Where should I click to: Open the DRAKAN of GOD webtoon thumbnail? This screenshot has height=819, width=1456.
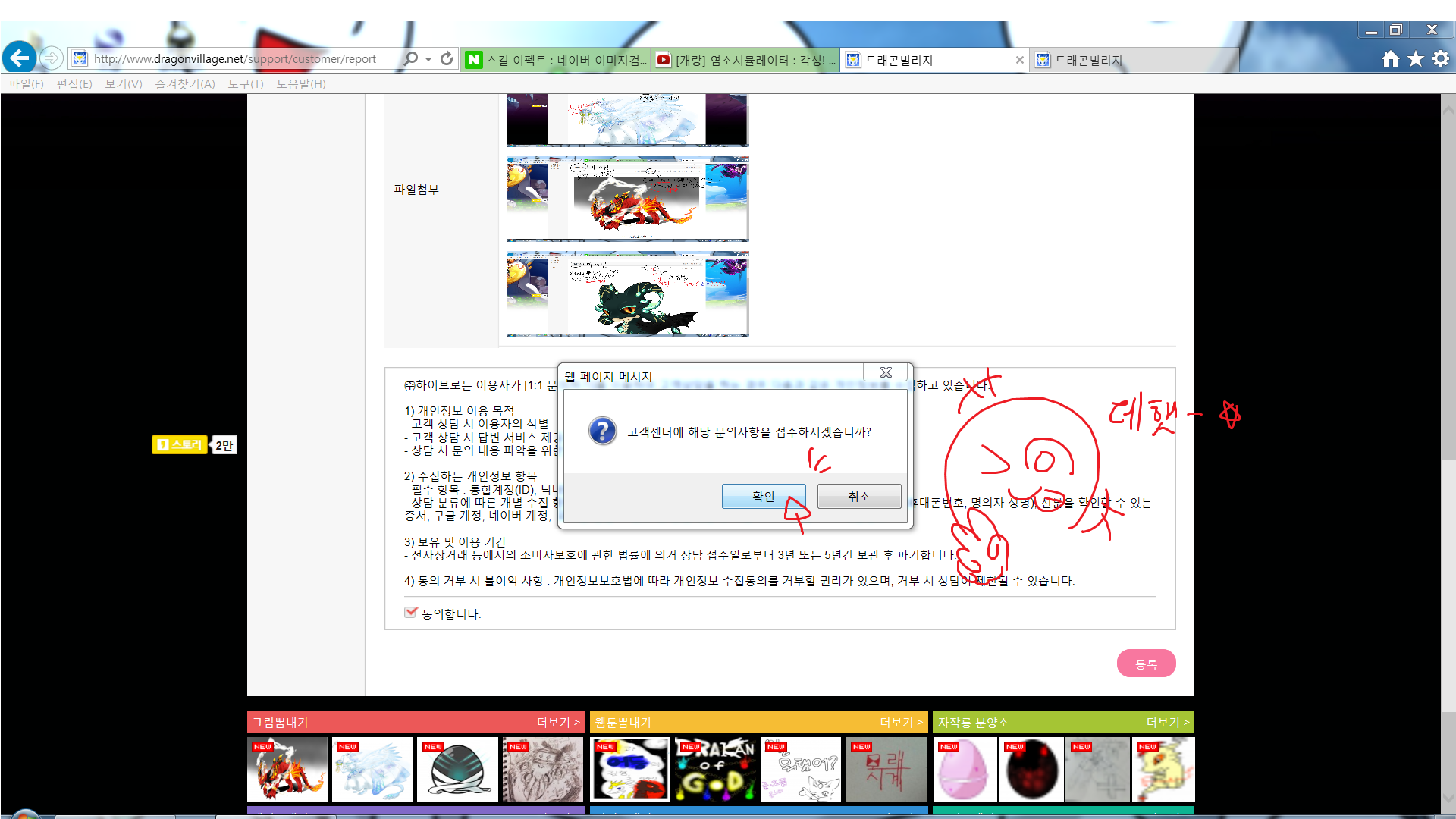click(715, 769)
